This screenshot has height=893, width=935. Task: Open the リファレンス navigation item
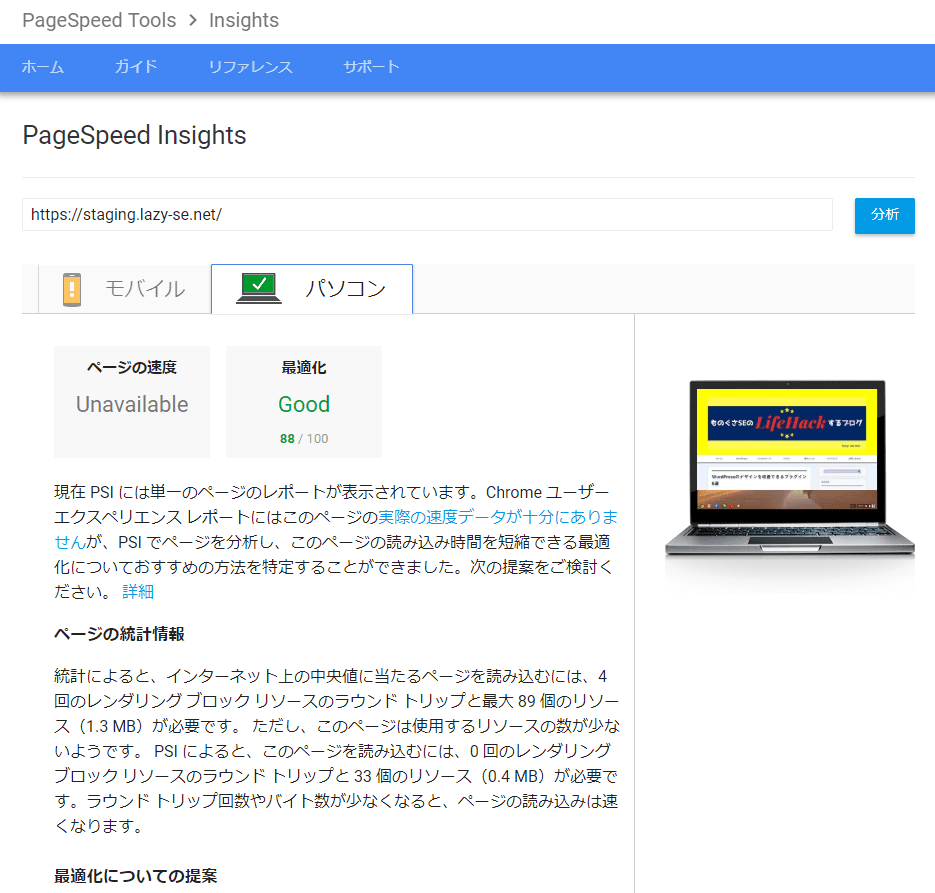pyautogui.click(x=250, y=67)
